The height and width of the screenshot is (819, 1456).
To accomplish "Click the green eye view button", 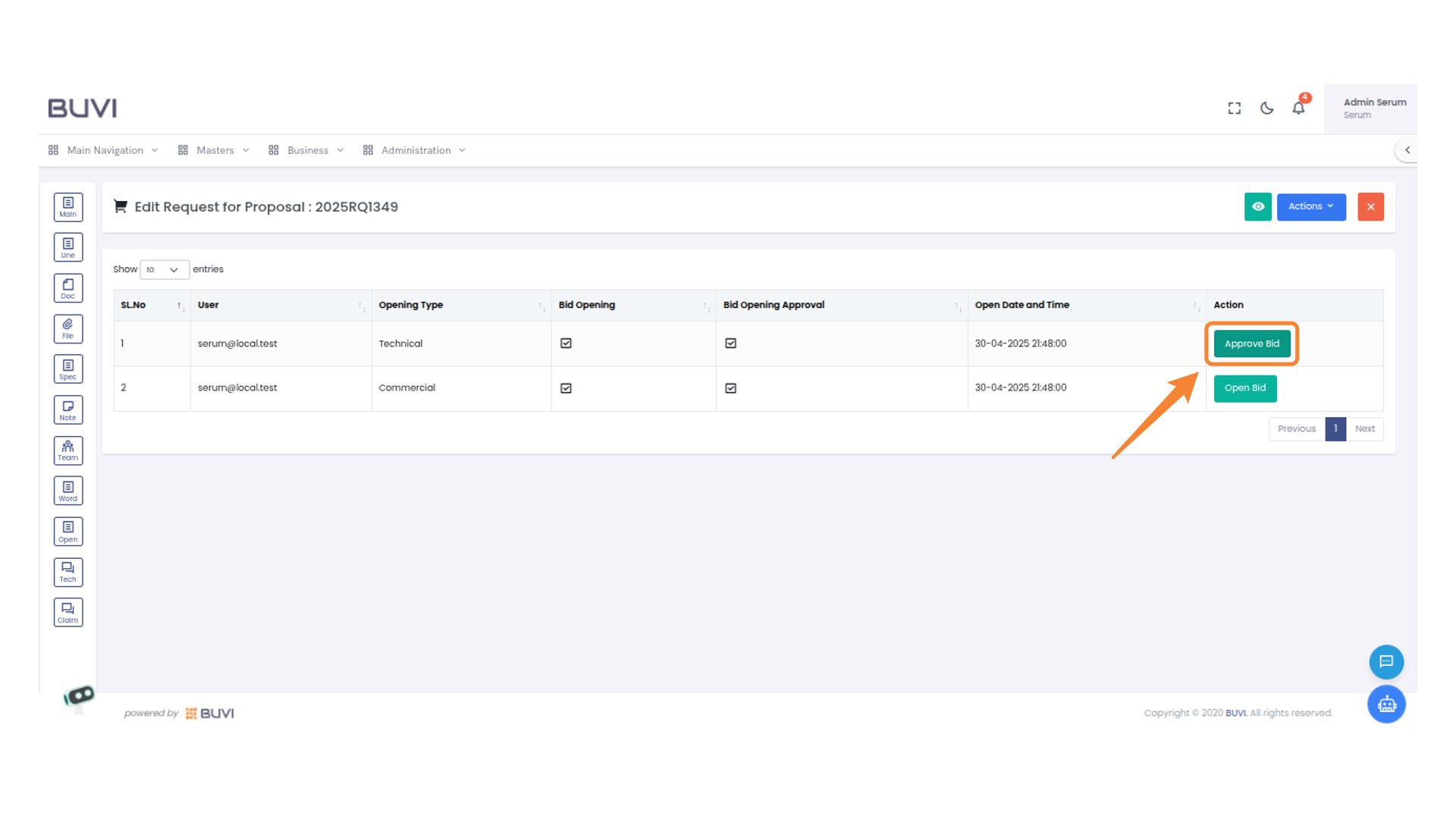I will pos(1257,206).
